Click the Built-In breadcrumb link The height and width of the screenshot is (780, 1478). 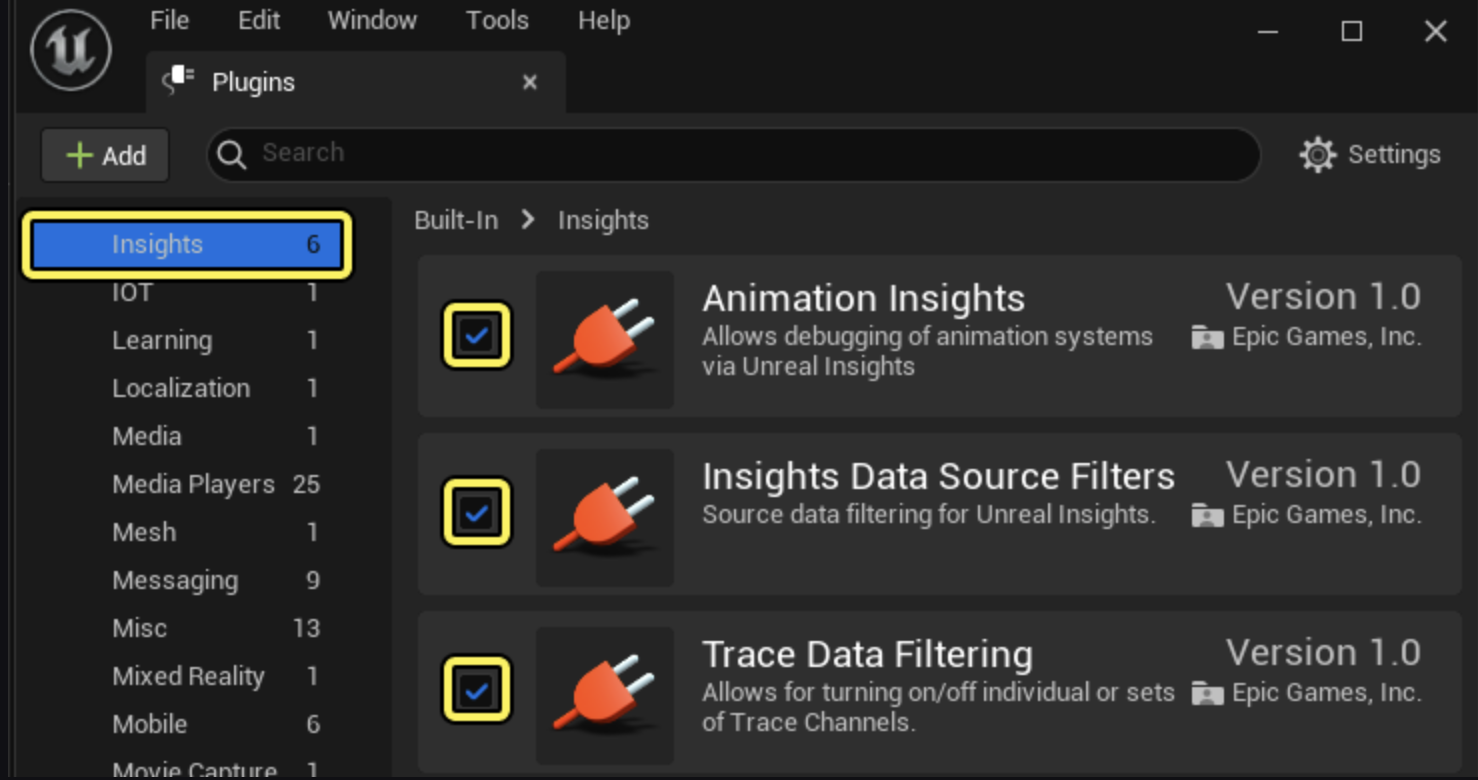tap(456, 220)
